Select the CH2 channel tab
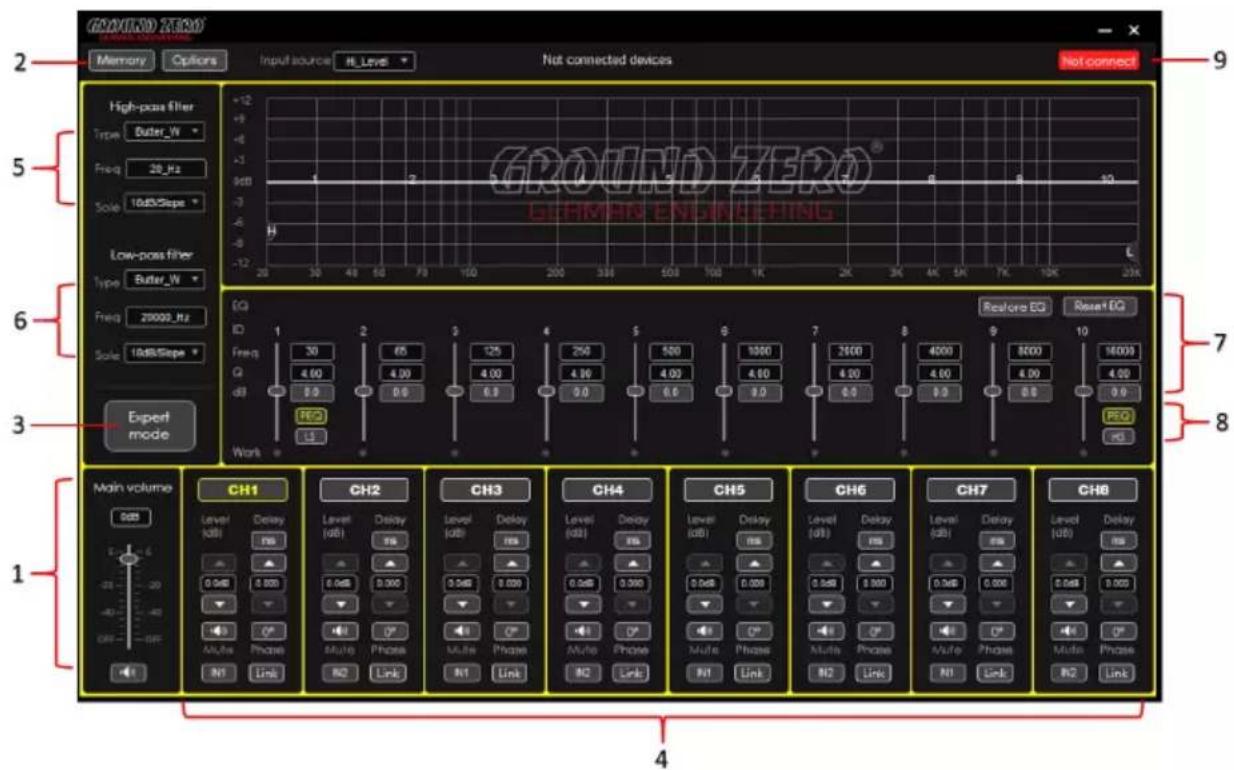The height and width of the screenshot is (770, 1234). 364,490
